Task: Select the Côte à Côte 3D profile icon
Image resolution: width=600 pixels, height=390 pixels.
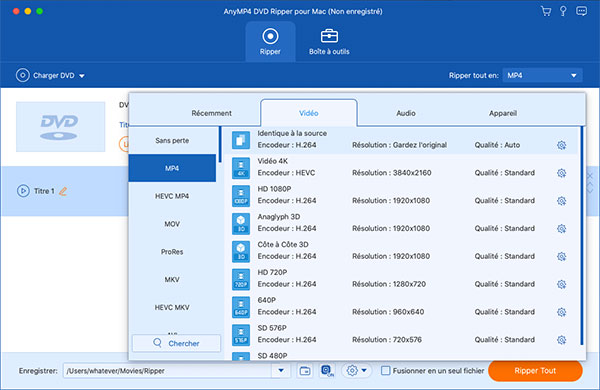Action: [241, 251]
